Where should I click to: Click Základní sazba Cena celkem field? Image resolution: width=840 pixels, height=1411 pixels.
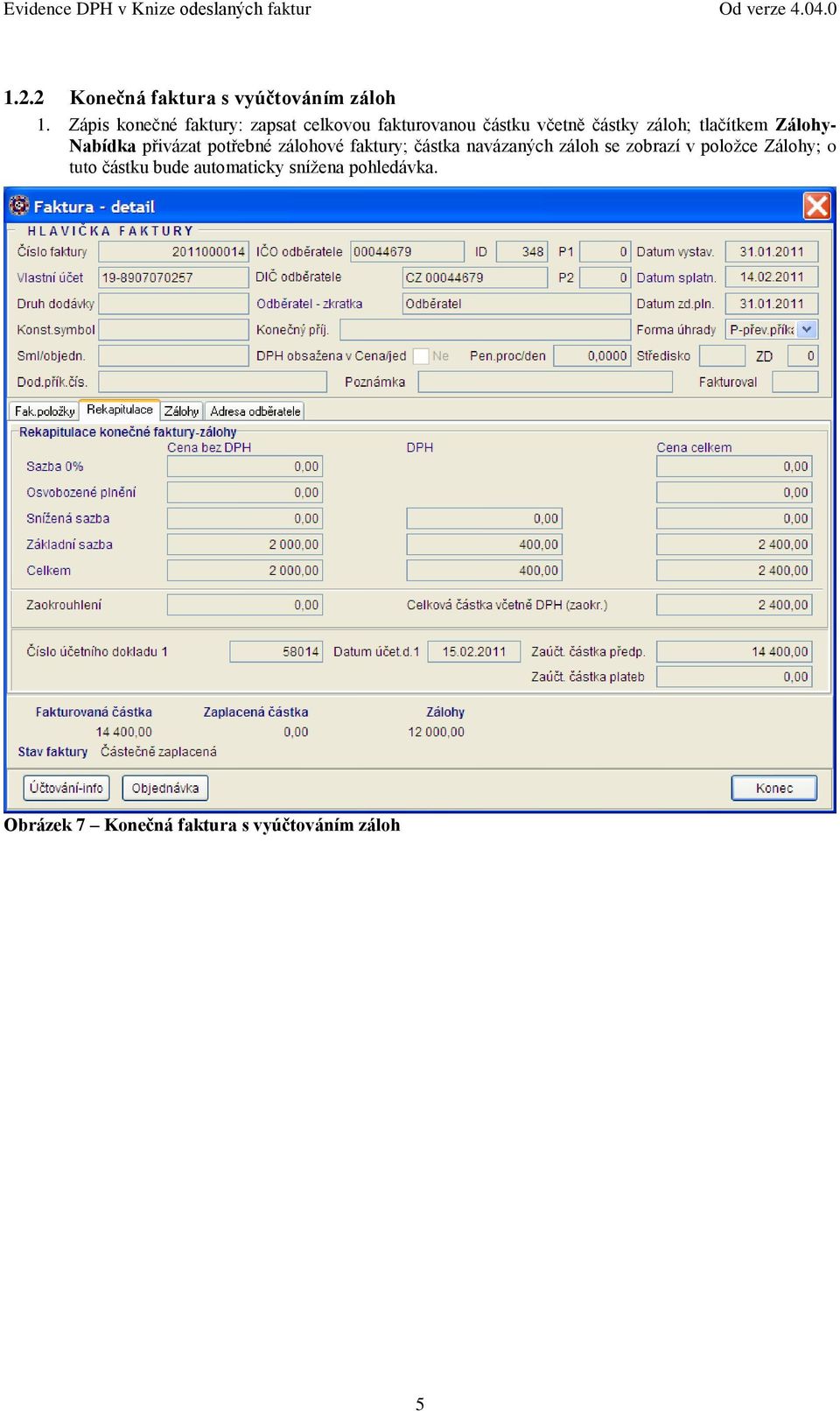pos(734,544)
